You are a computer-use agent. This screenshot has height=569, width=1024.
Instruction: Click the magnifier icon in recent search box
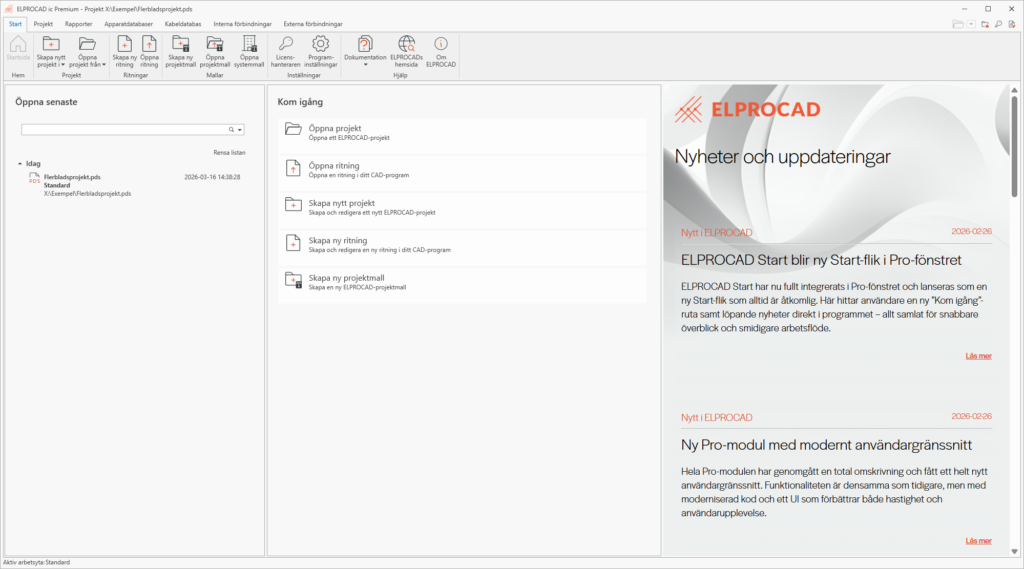point(231,129)
